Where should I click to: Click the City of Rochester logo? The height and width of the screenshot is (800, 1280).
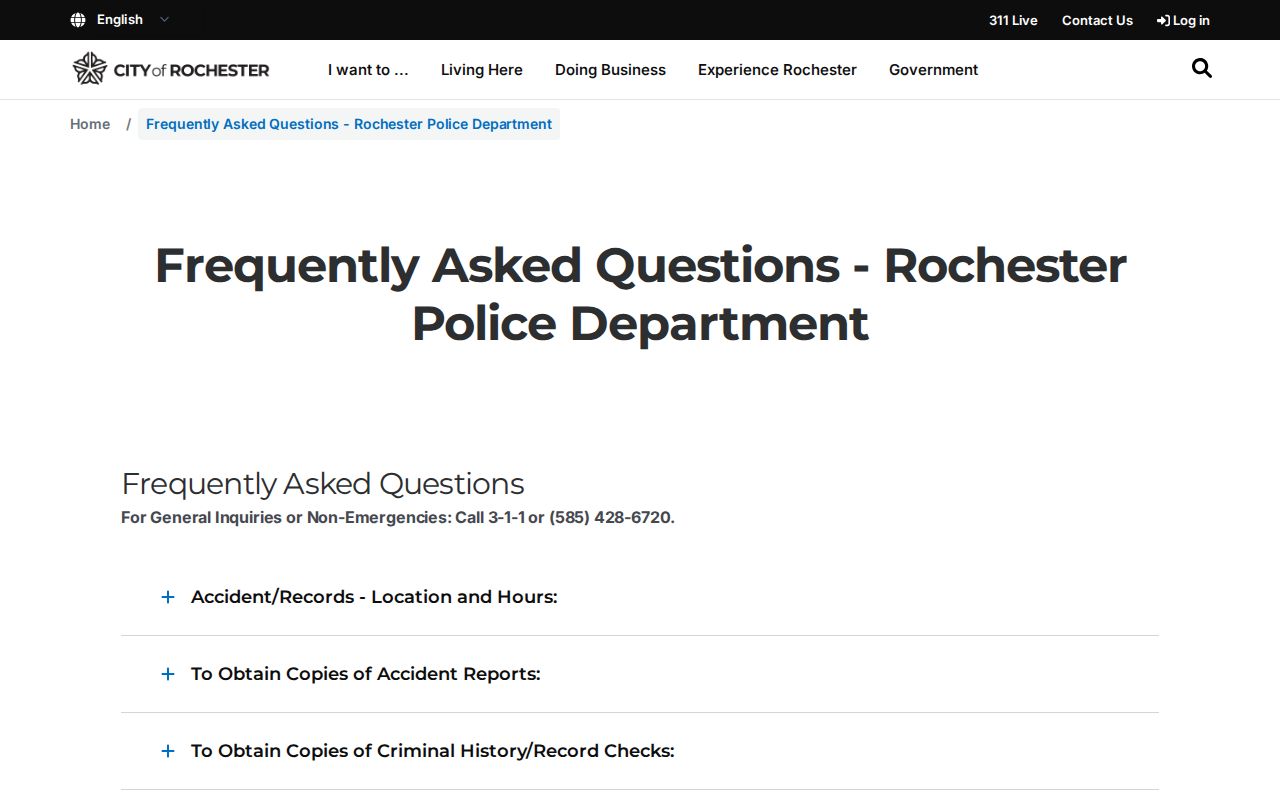point(171,69)
